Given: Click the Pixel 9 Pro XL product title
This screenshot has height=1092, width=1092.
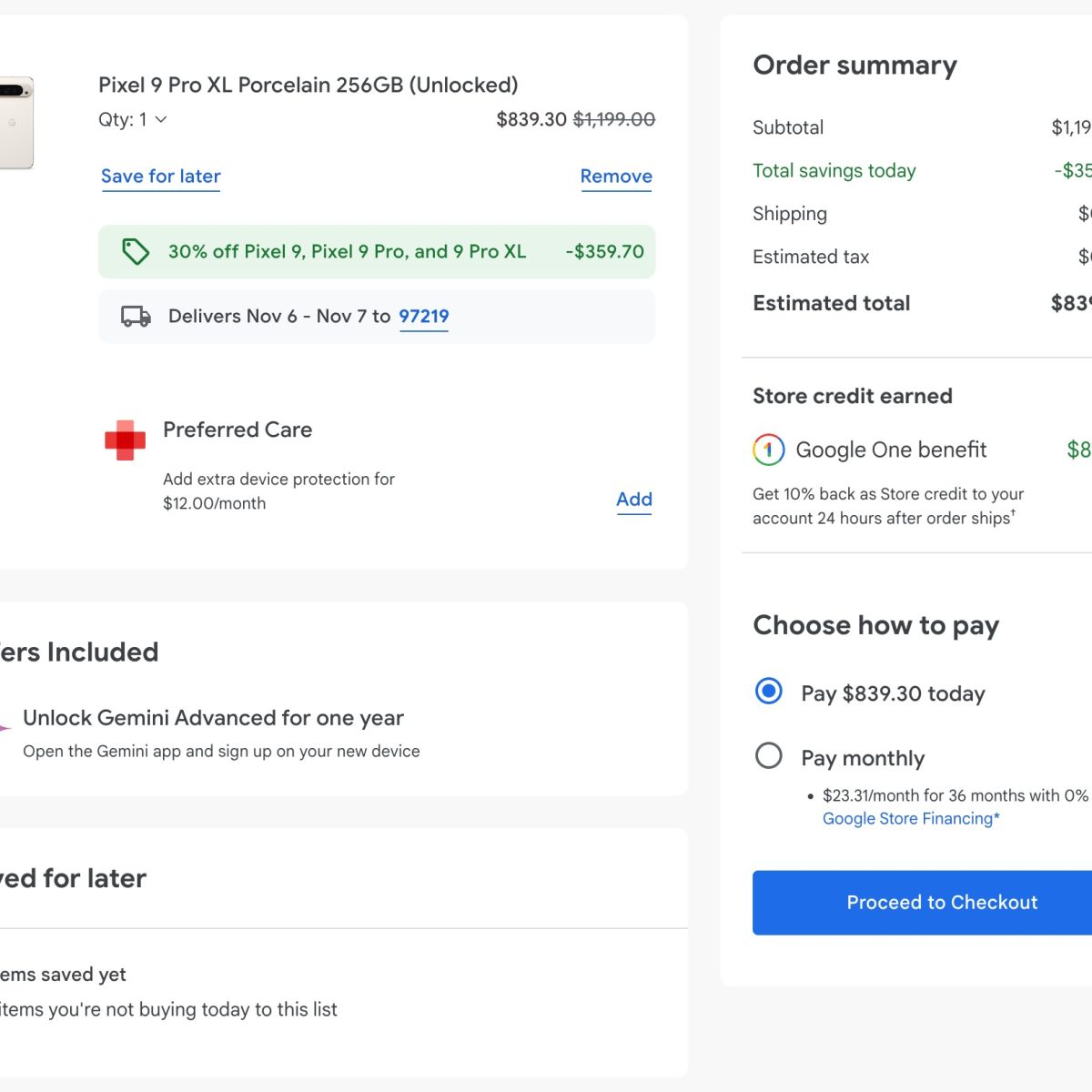Looking at the screenshot, I should click(x=308, y=86).
